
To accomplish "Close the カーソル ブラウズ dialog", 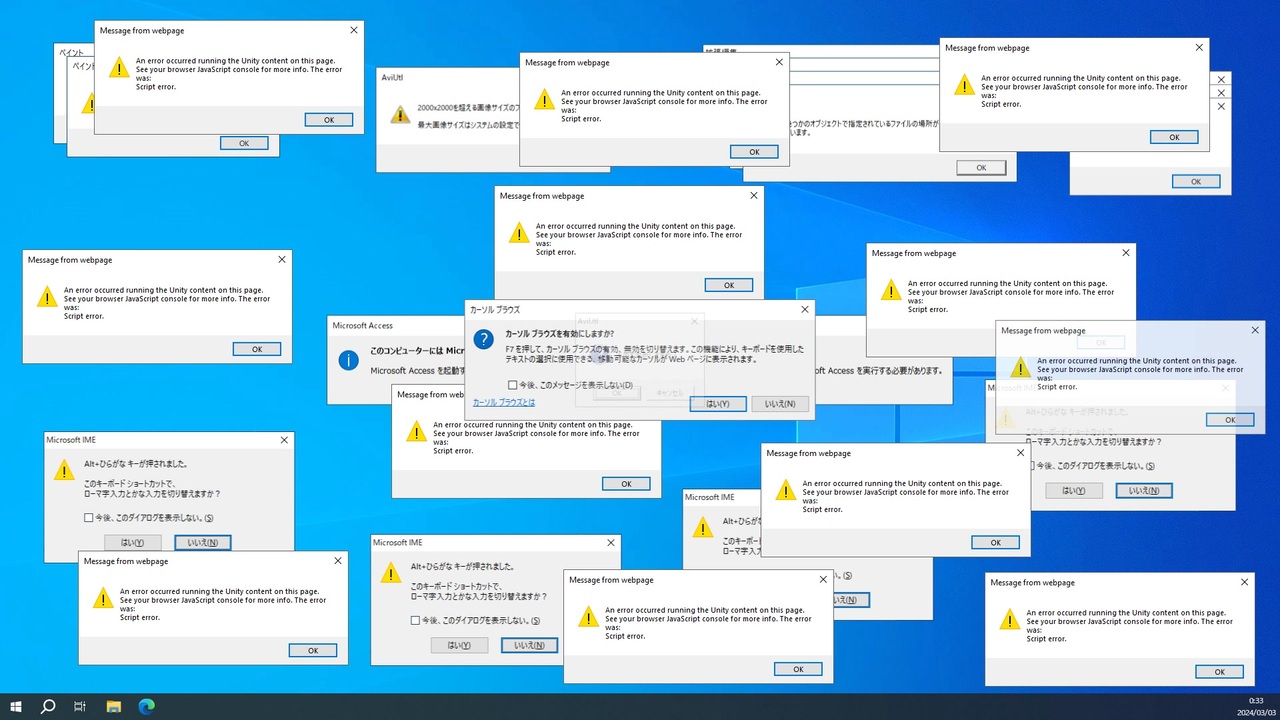I will [x=804, y=310].
